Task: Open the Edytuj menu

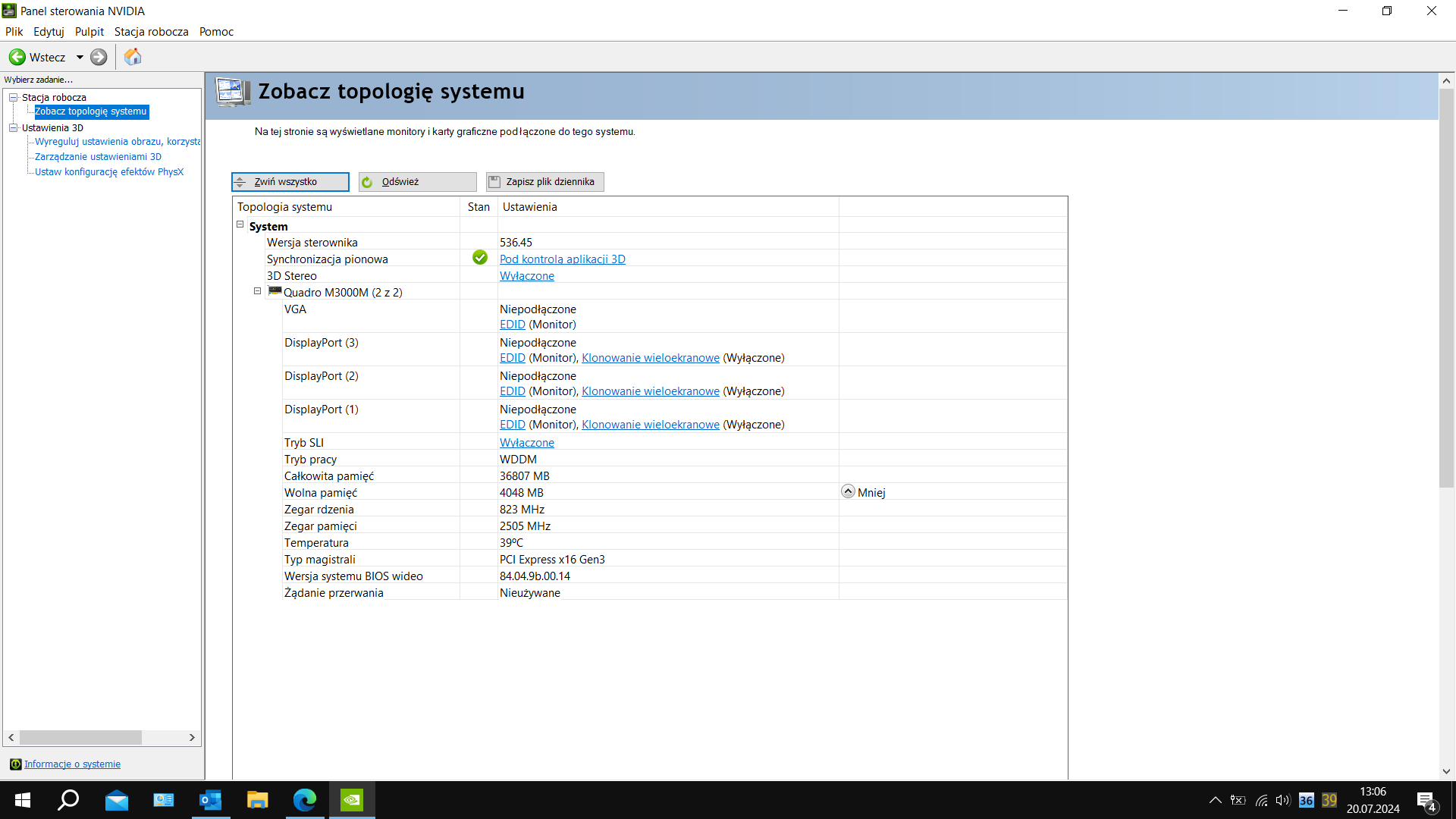Action: click(49, 32)
